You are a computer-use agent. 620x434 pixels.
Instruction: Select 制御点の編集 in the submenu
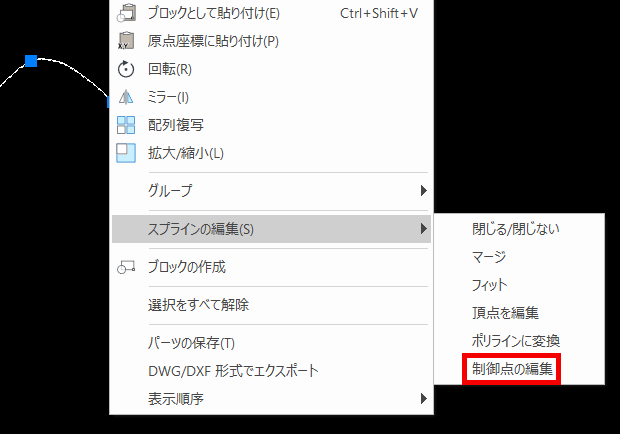click(512, 369)
